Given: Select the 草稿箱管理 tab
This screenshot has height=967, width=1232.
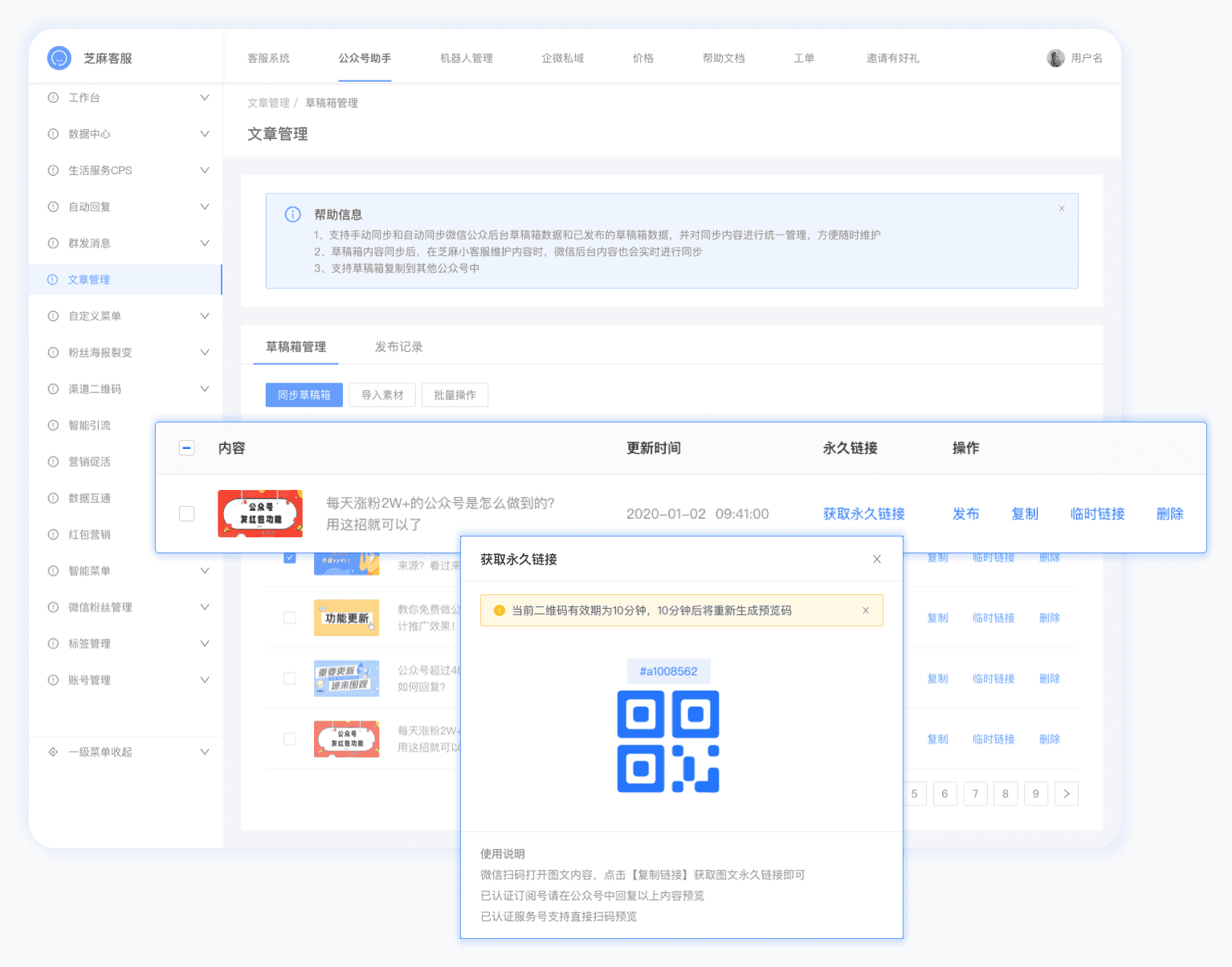Looking at the screenshot, I should 296,347.
